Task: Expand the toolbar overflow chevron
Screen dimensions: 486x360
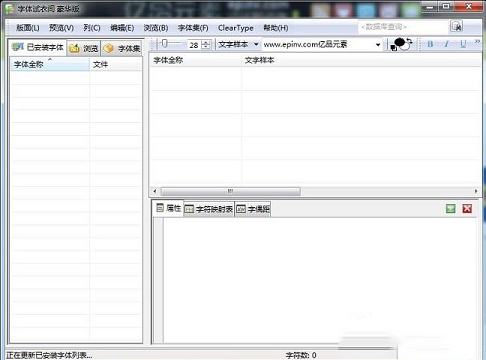Action: click(477, 43)
